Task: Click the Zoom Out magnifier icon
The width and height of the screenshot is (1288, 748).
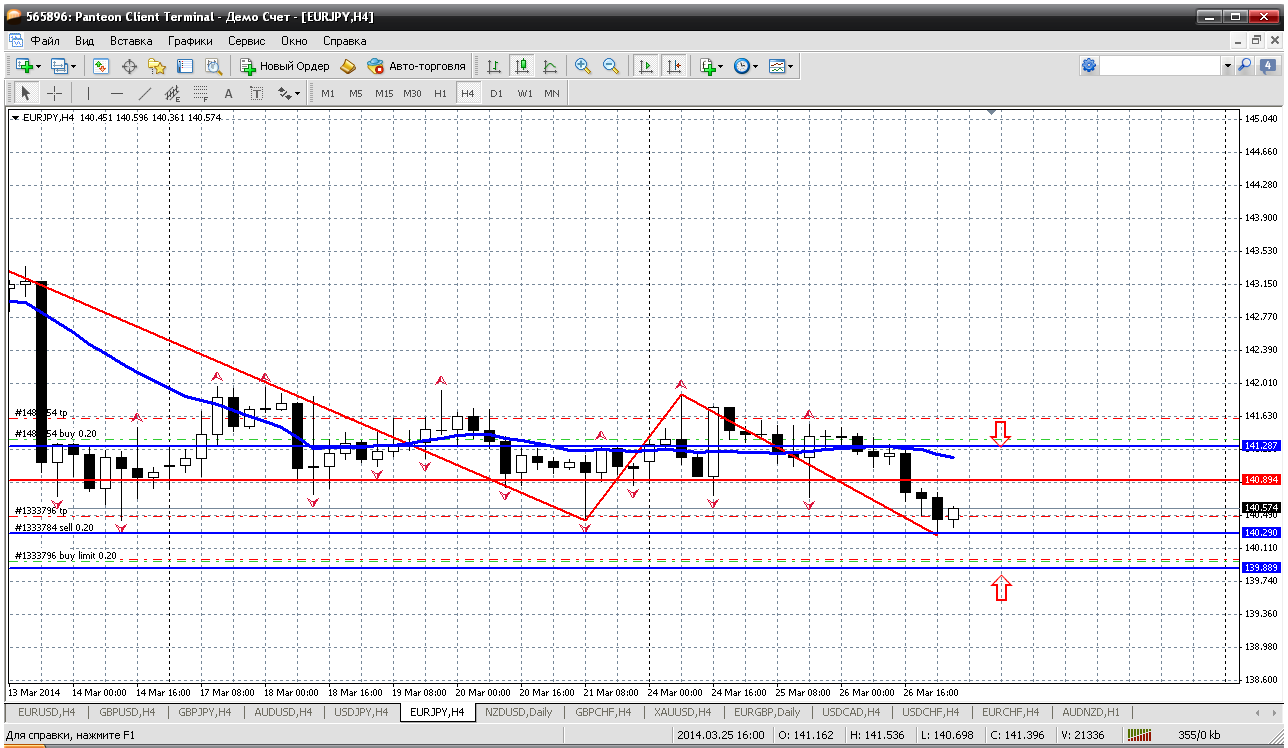Action: [610, 66]
